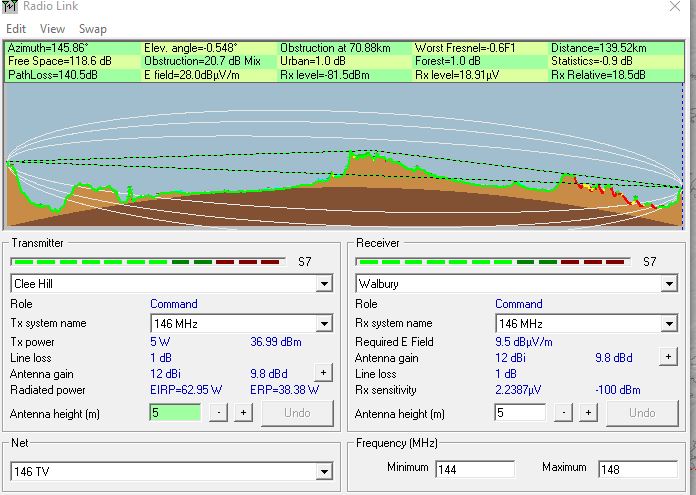Click the Maximum frequency input field

click(x=636, y=469)
